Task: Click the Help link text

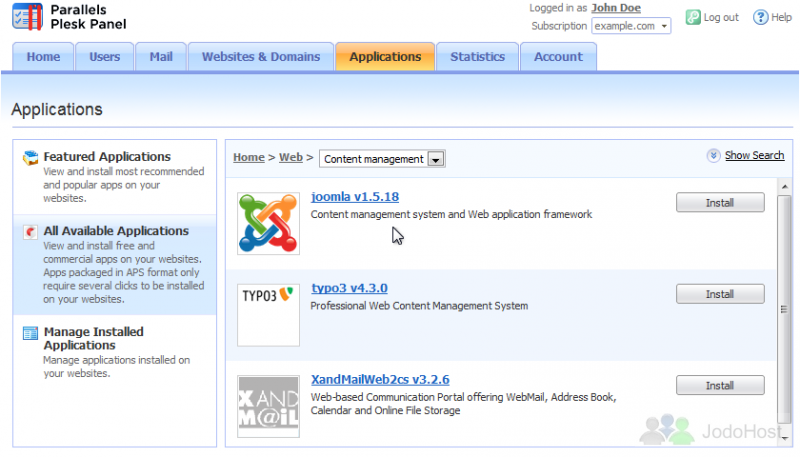Action: click(781, 17)
